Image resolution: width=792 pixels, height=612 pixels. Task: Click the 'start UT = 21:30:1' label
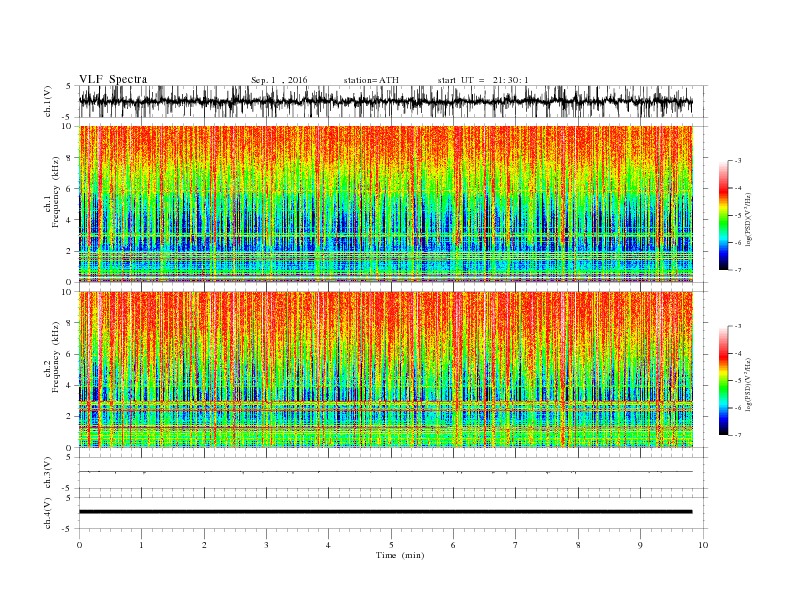483,80
